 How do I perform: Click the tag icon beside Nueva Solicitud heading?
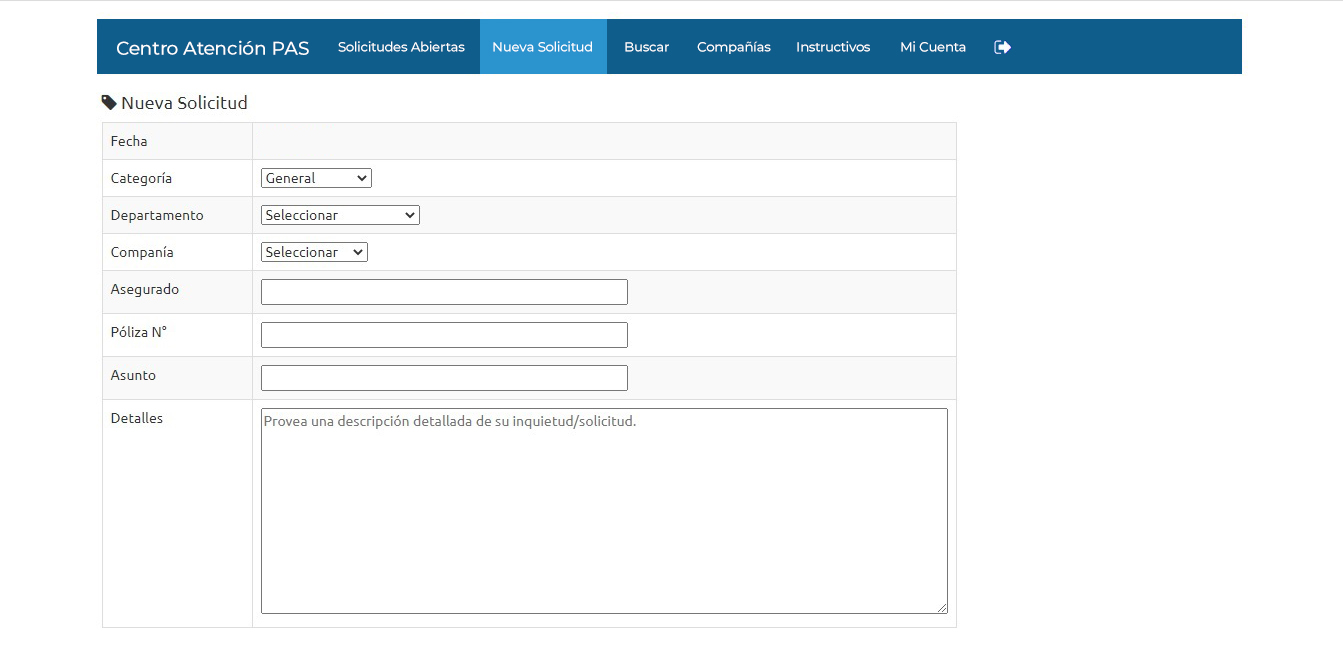click(x=109, y=103)
